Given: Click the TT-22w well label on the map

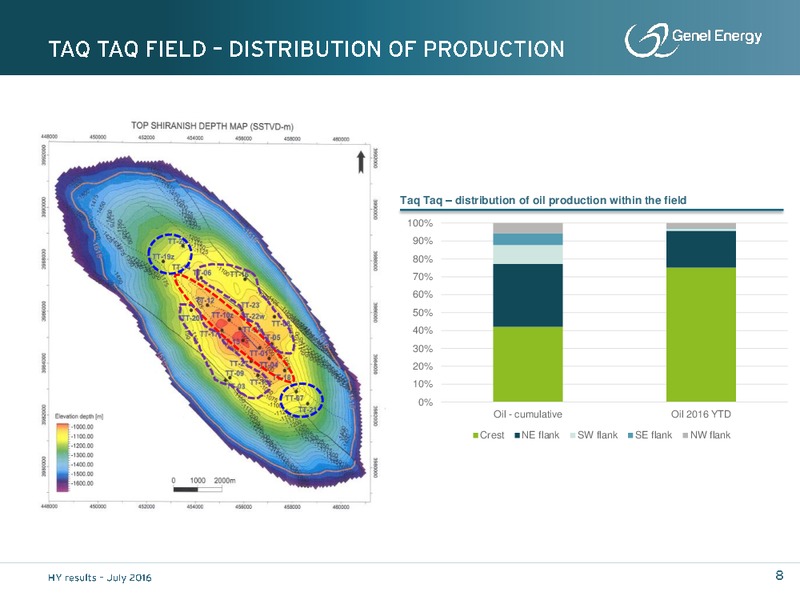Looking at the screenshot, I should pyautogui.click(x=253, y=316).
